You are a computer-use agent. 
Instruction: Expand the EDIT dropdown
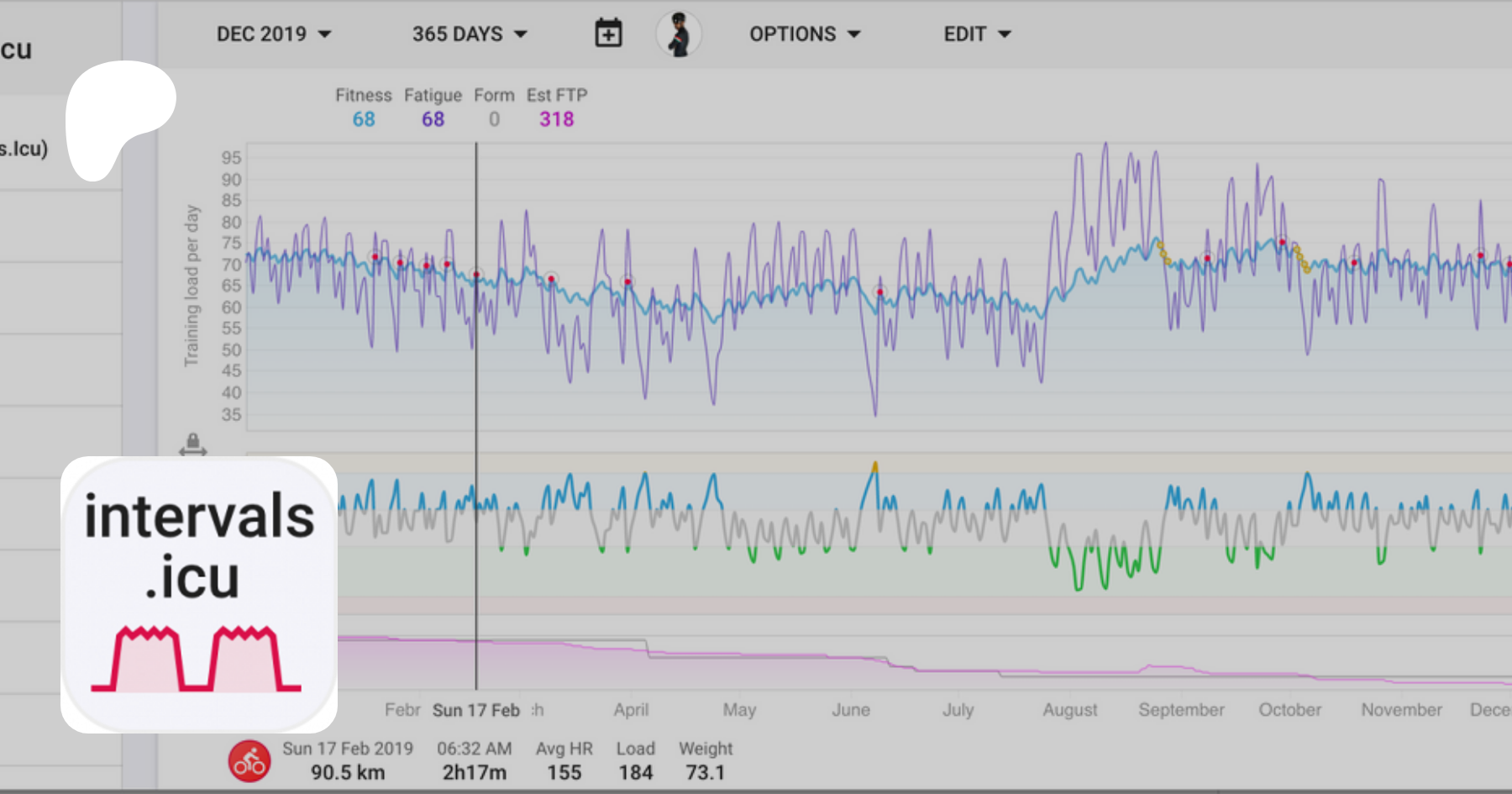pyautogui.click(x=976, y=34)
